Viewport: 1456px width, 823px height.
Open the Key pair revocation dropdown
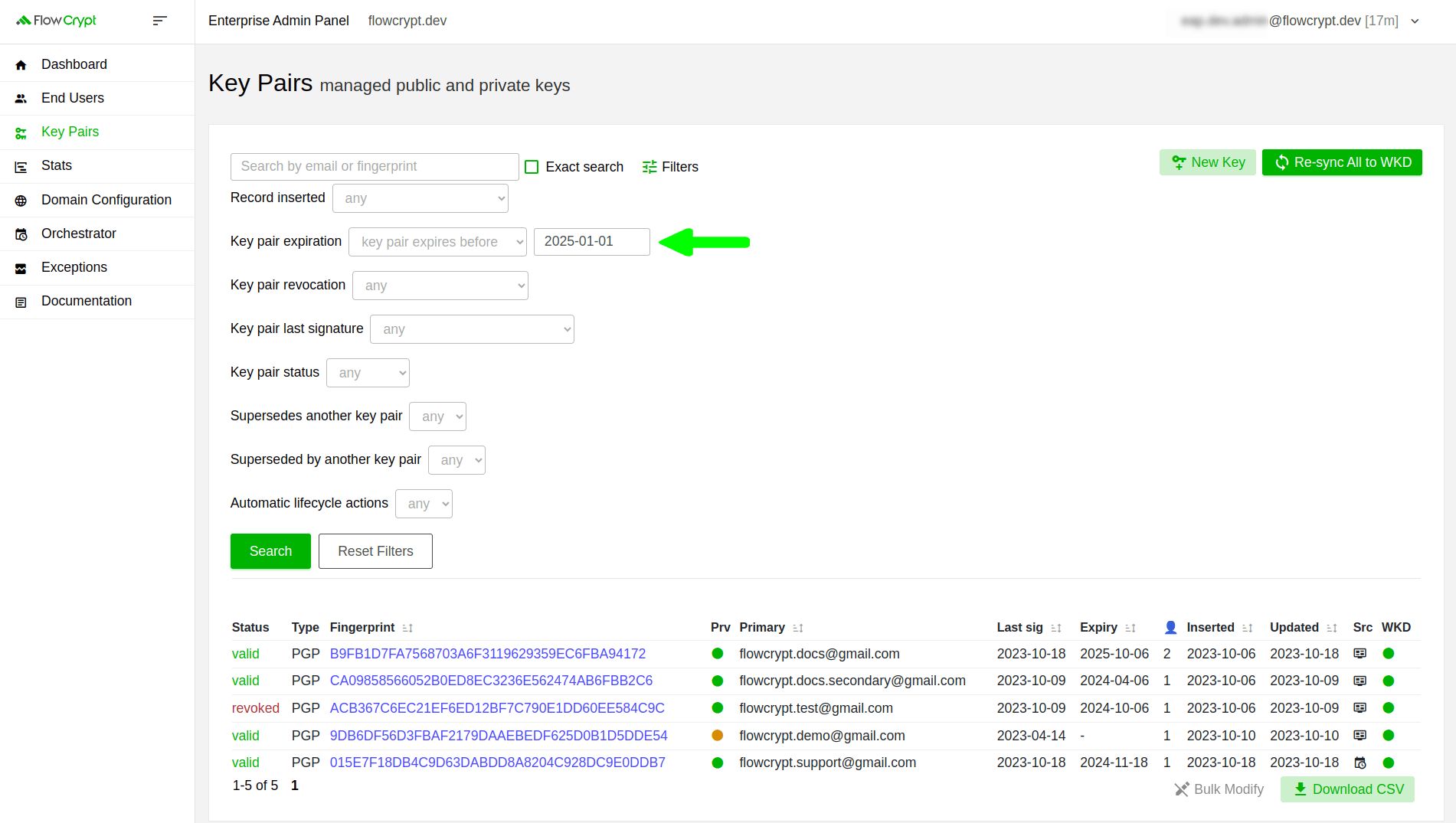[x=440, y=286]
